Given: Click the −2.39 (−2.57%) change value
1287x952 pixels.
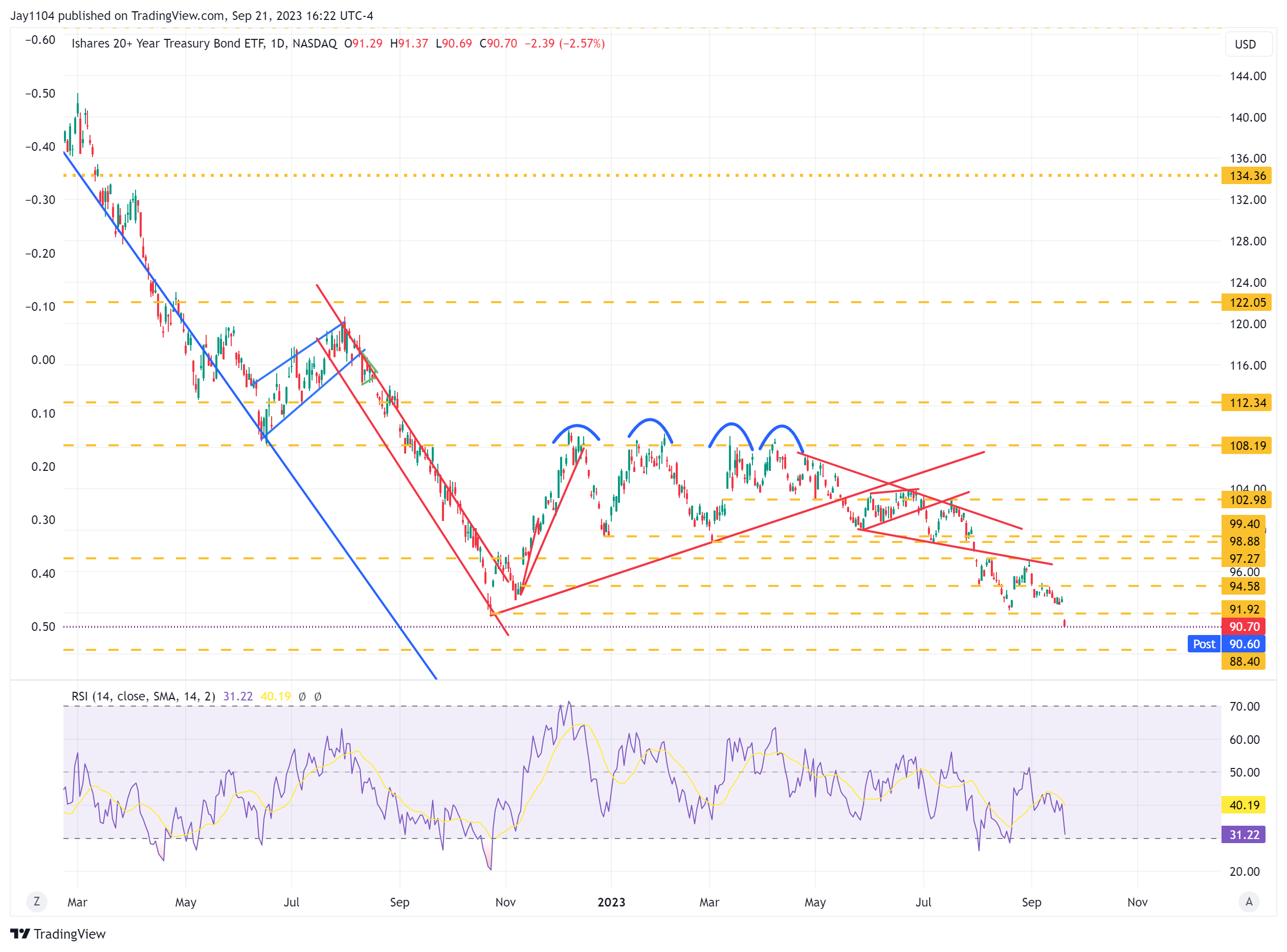Looking at the screenshot, I should tap(565, 44).
